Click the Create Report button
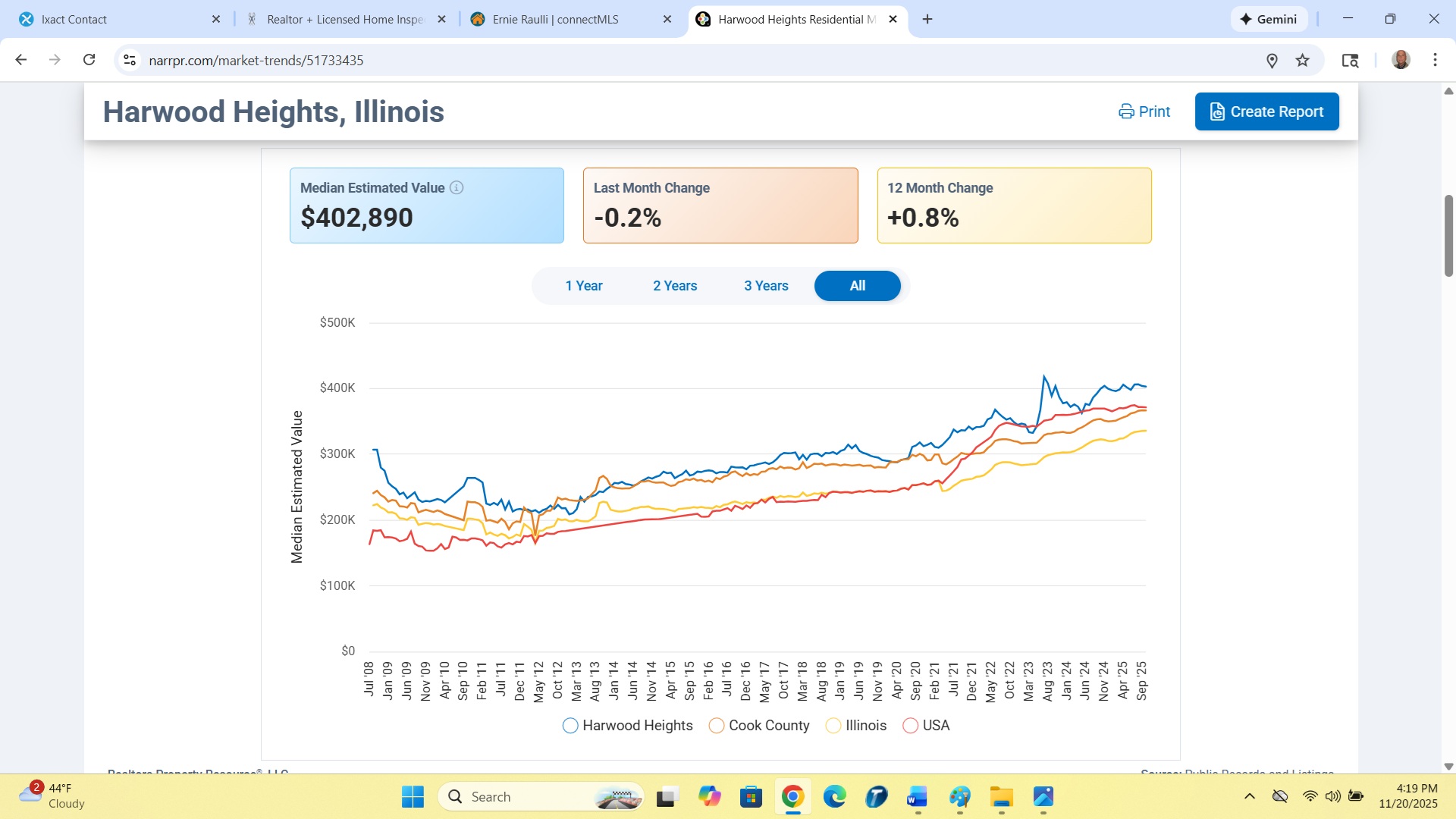1456x819 pixels. 1266,111
